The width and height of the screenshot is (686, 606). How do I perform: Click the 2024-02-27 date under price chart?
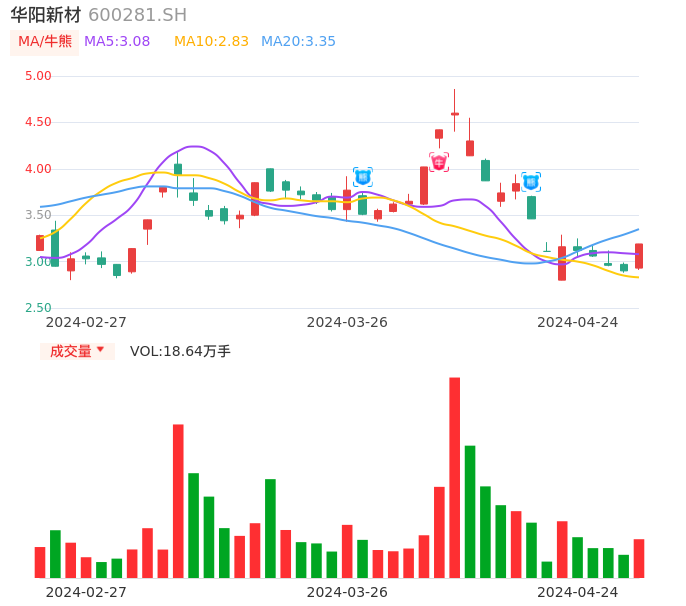coord(86,322)
